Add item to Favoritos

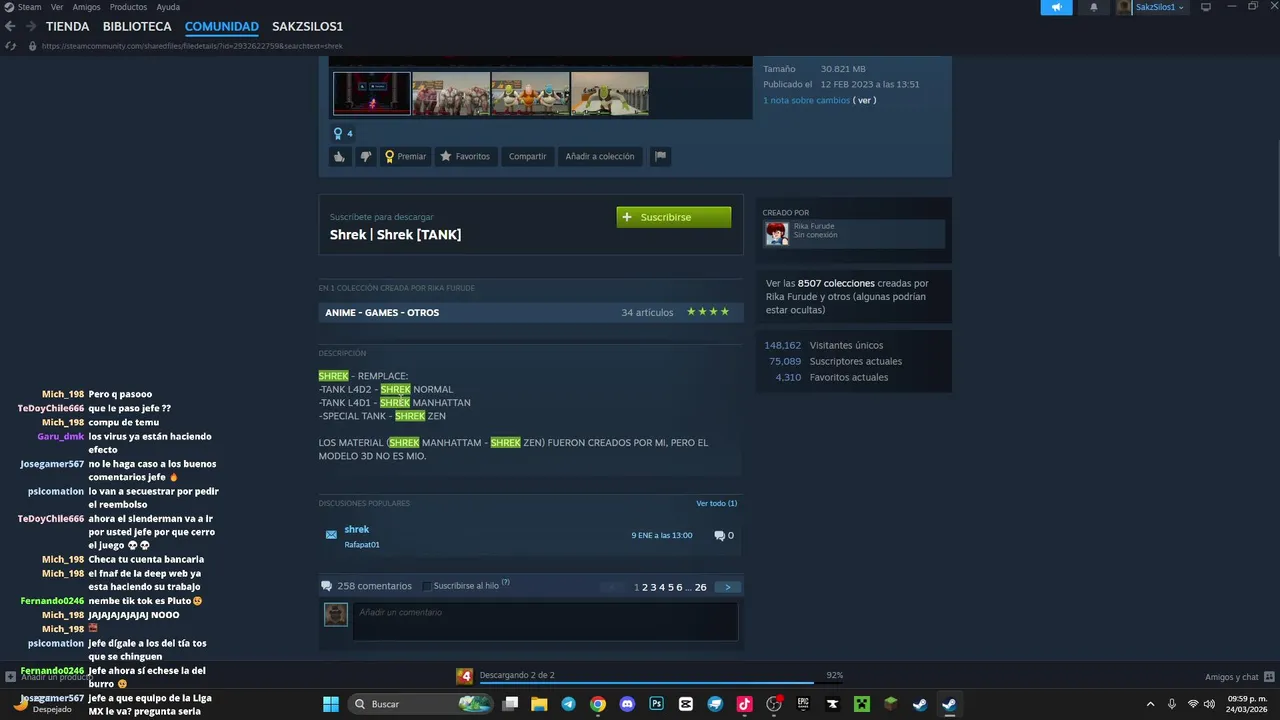coord(465,156)
